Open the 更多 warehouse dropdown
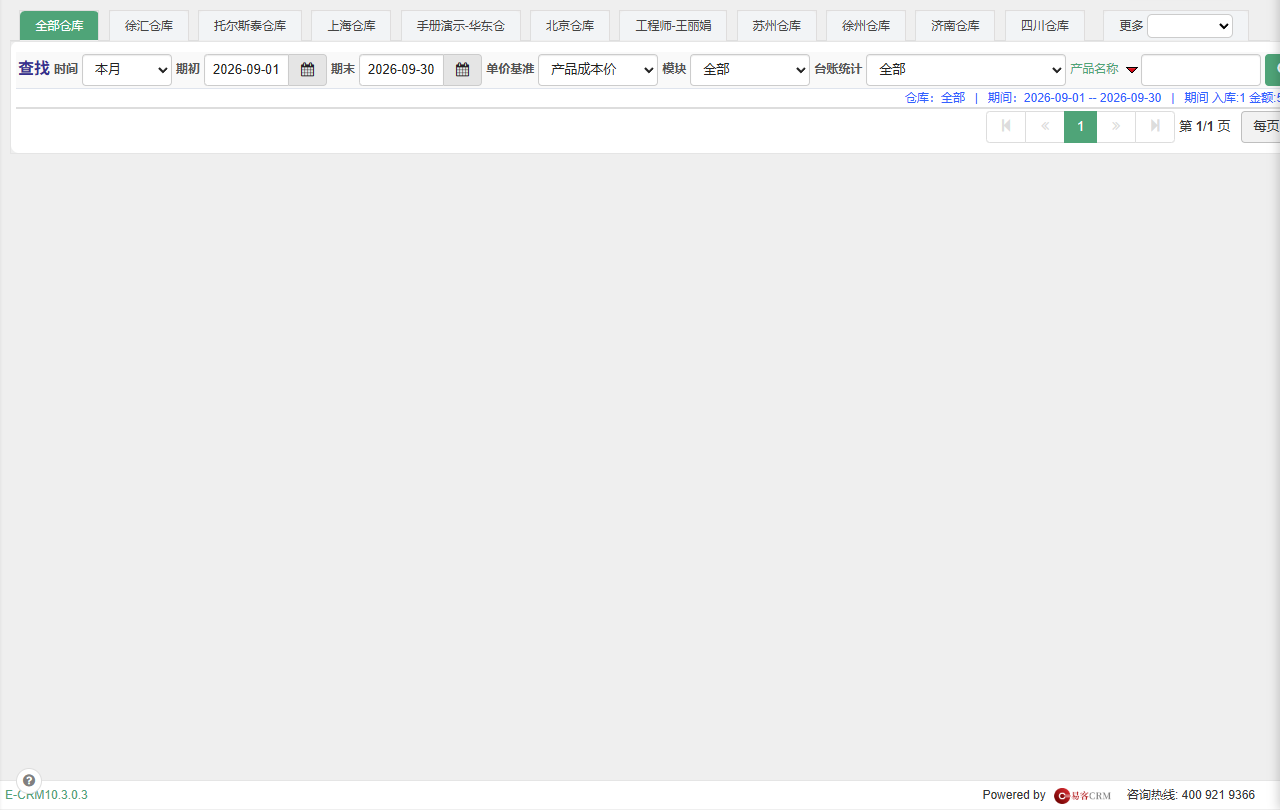The image size is (1280, 810). pos(1190,26)
